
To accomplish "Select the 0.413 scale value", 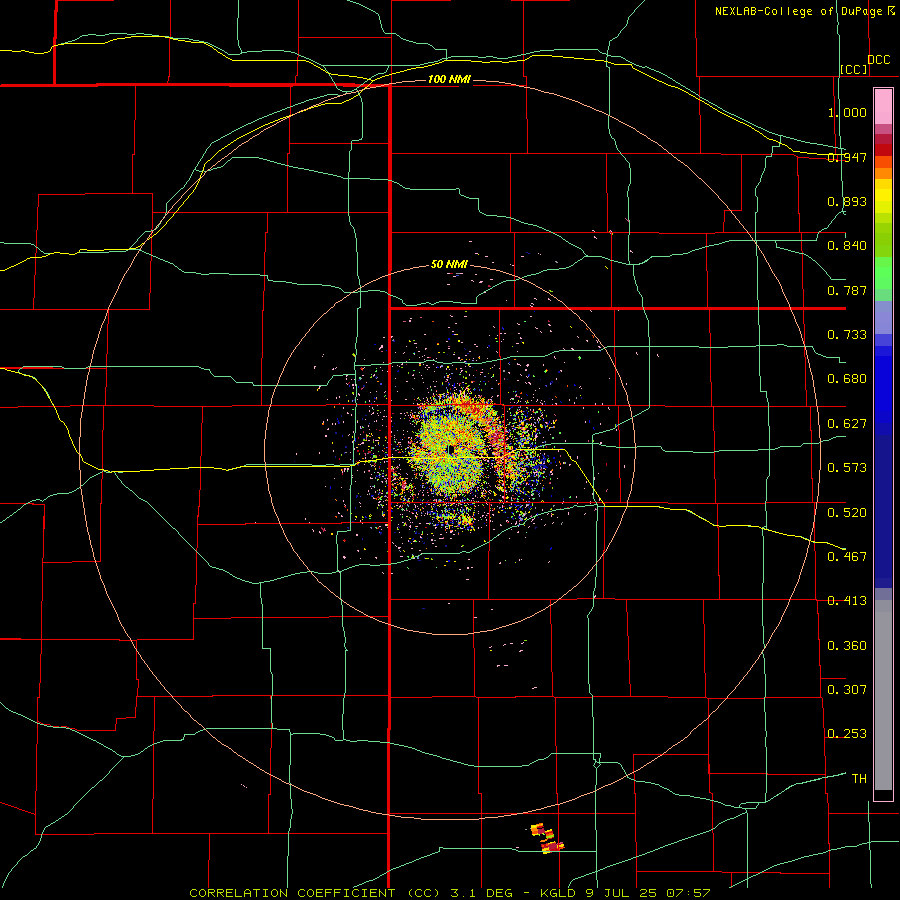I will coord(847,601).
